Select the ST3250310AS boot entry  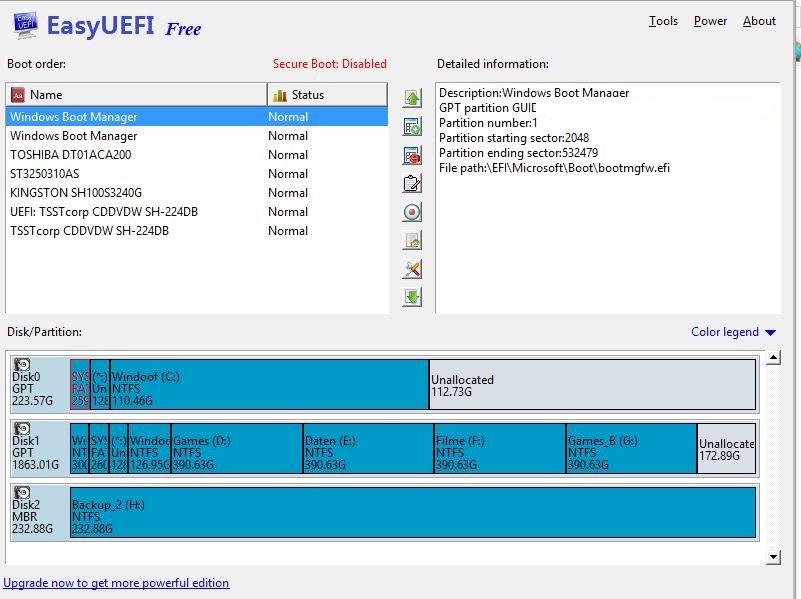pos(197,174)
